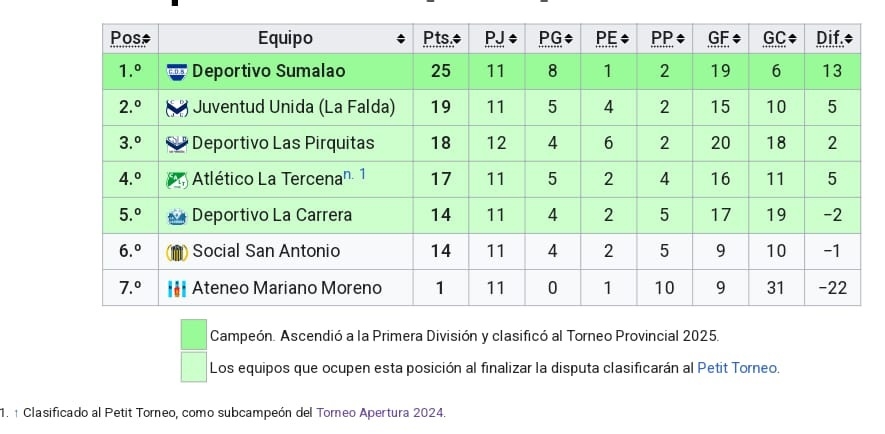
Task: Sort table by PJ column header
Action: click(x=500, y=39)
